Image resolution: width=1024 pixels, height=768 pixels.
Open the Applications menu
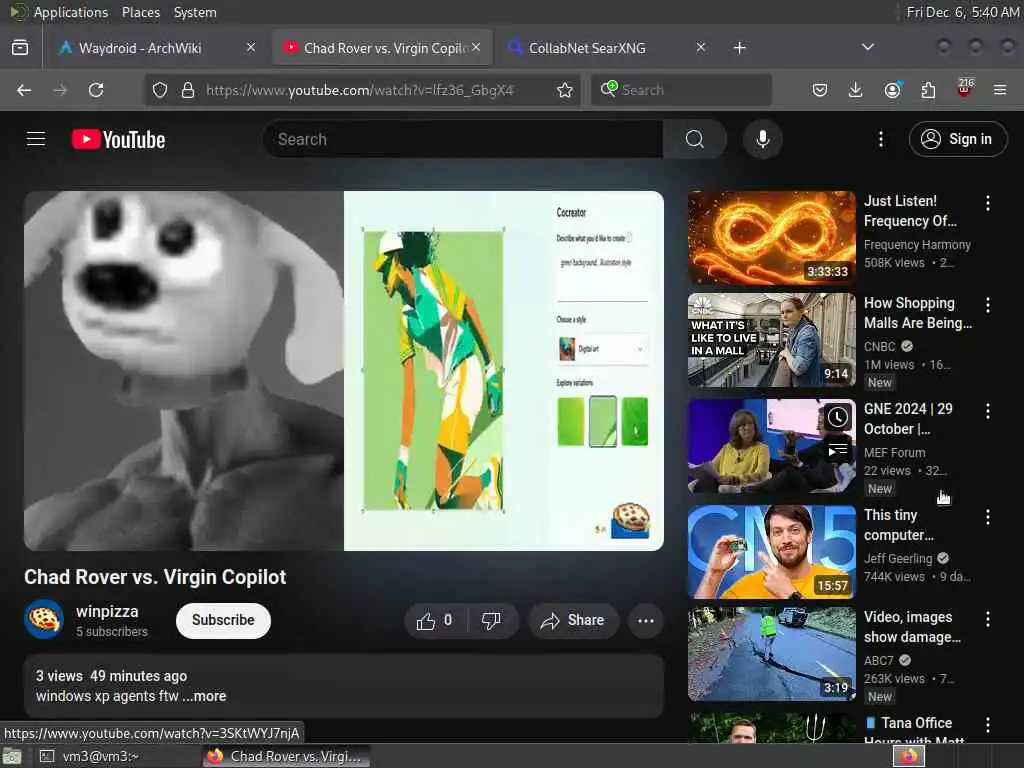(x=71, y=12)
